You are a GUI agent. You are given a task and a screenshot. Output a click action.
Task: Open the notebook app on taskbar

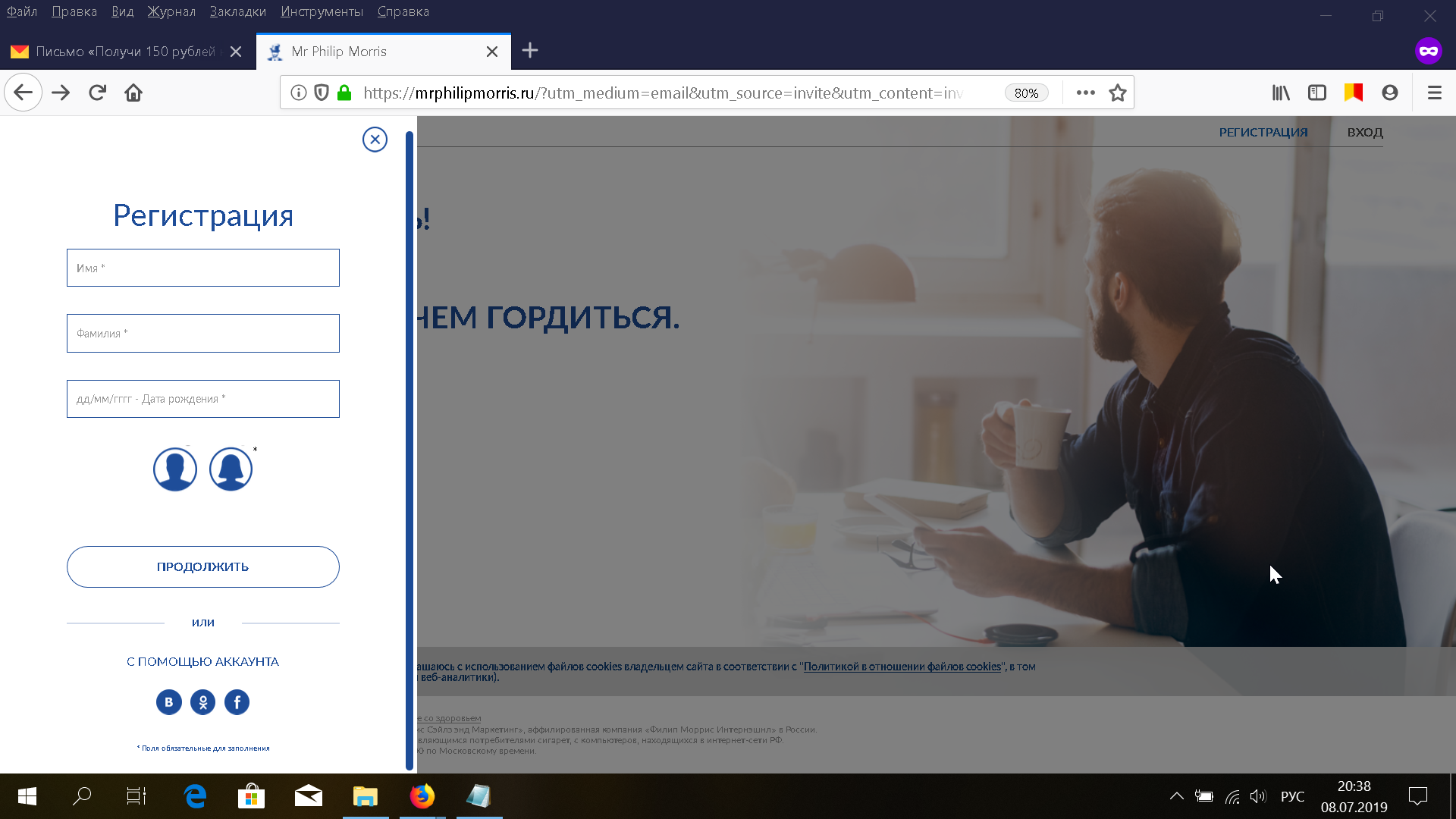coord(479,796)
